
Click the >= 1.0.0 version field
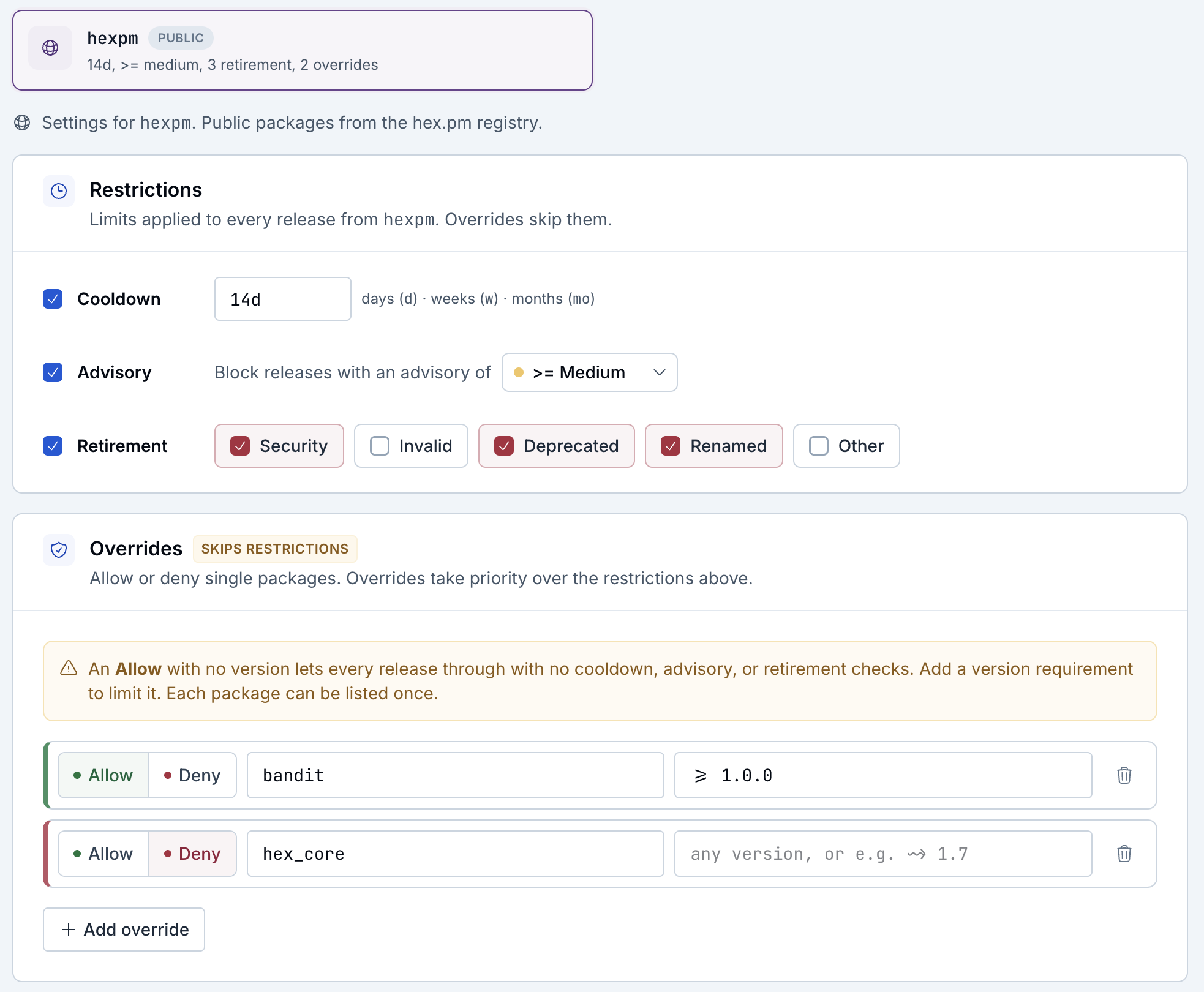(883, 775)
